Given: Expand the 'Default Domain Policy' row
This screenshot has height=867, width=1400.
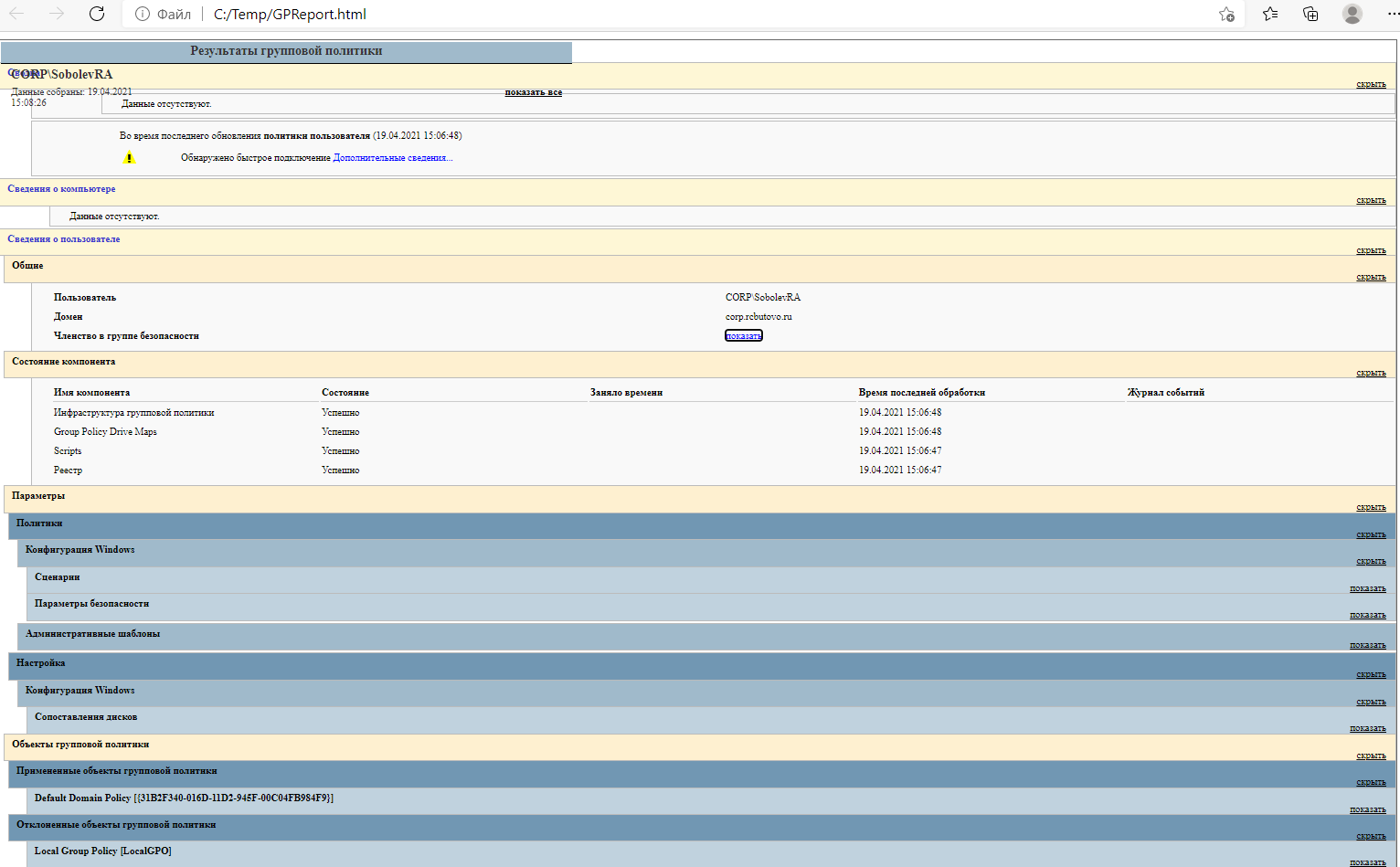Looking at the screenshot, I should pyautogui.click(x=1368, y=809).
